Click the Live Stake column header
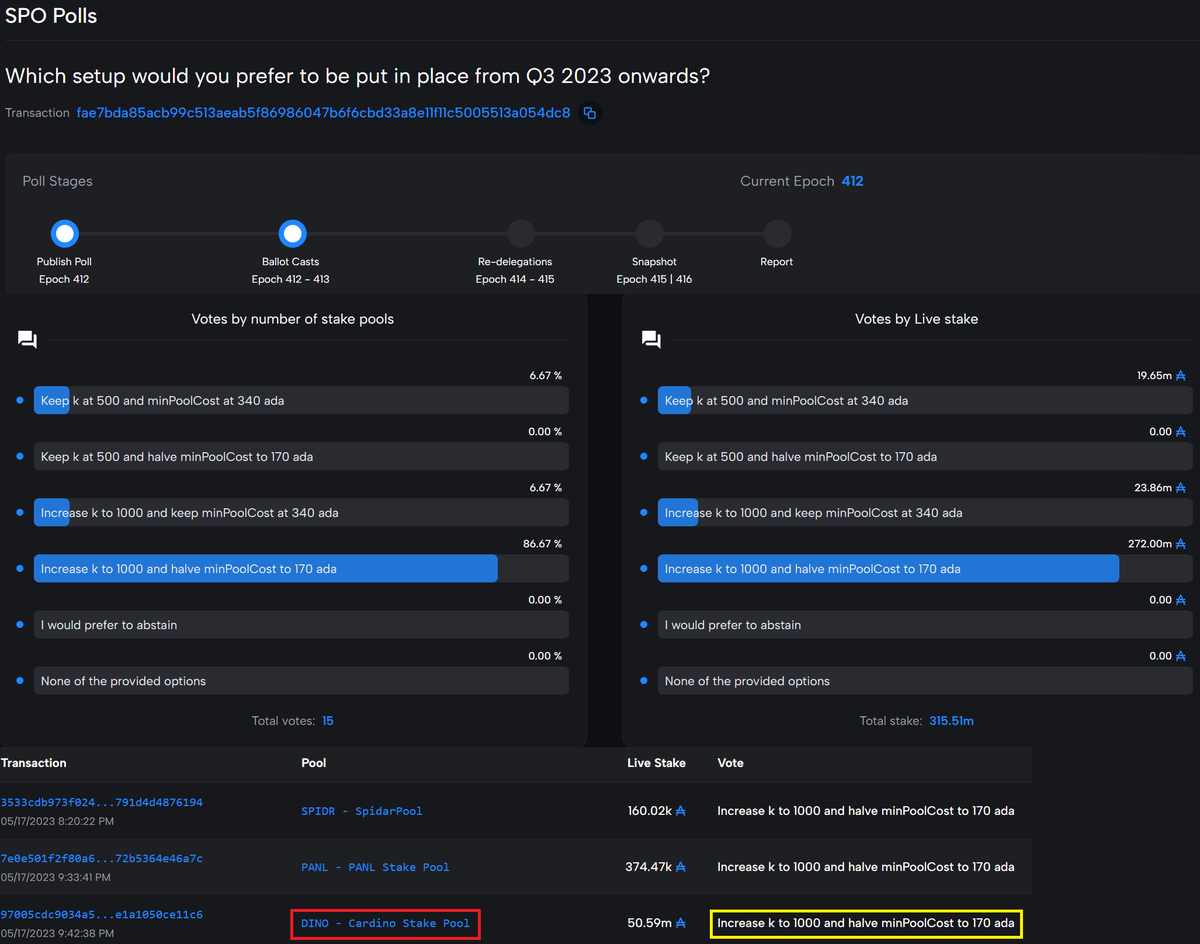1200x944 pixels. point(656,763)
